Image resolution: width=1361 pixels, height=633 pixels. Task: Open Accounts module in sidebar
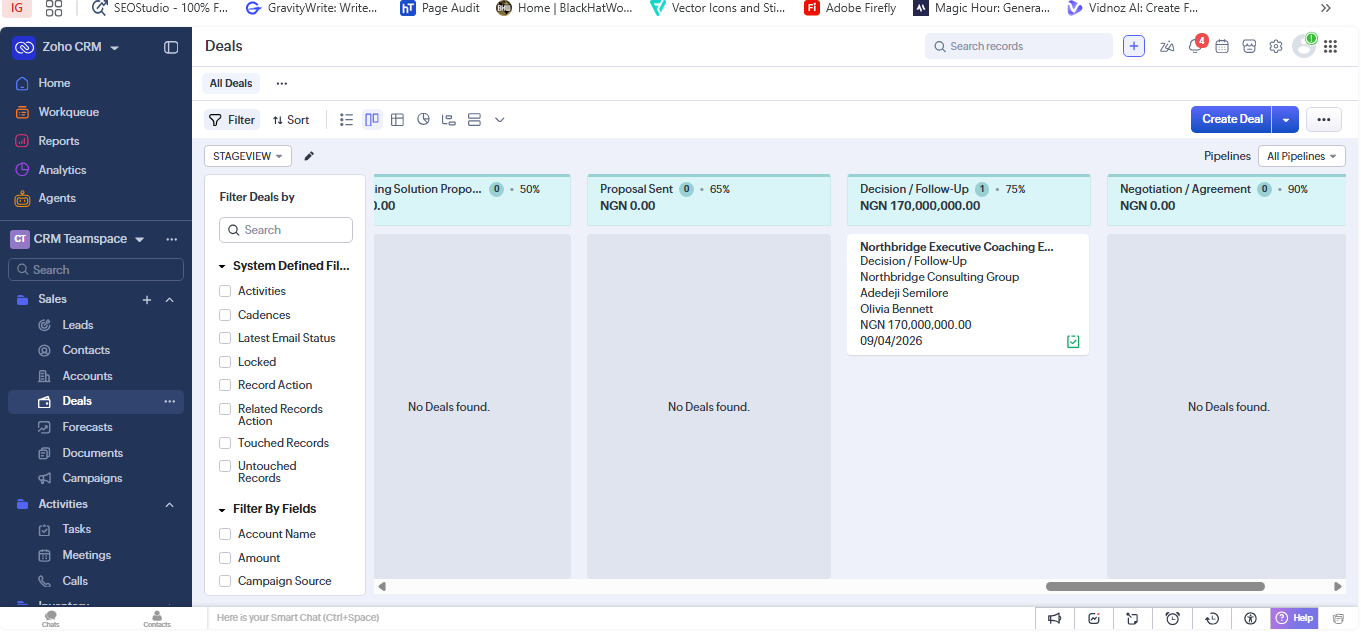tap(87, 376)
